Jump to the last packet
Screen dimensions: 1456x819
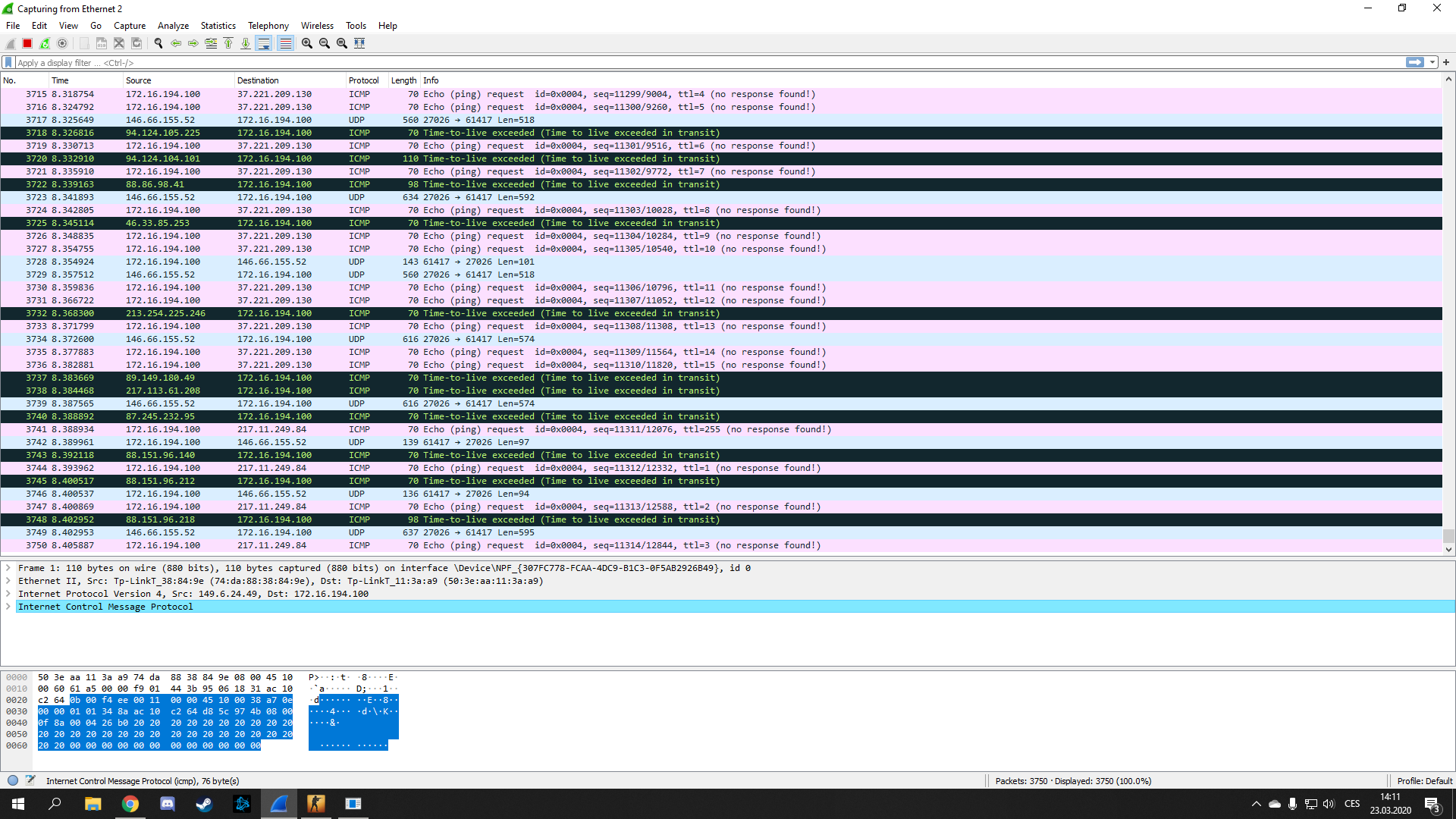click(x=246, y=43)
